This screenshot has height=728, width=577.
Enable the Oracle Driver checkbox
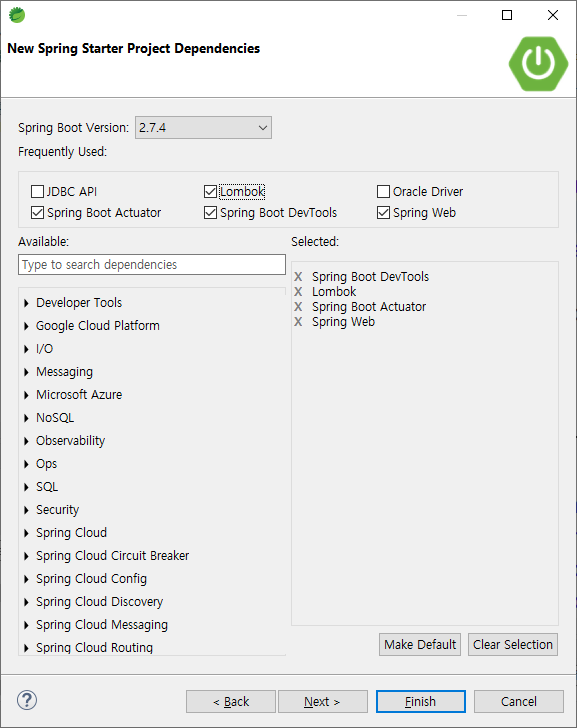click(x=383, y=191)
